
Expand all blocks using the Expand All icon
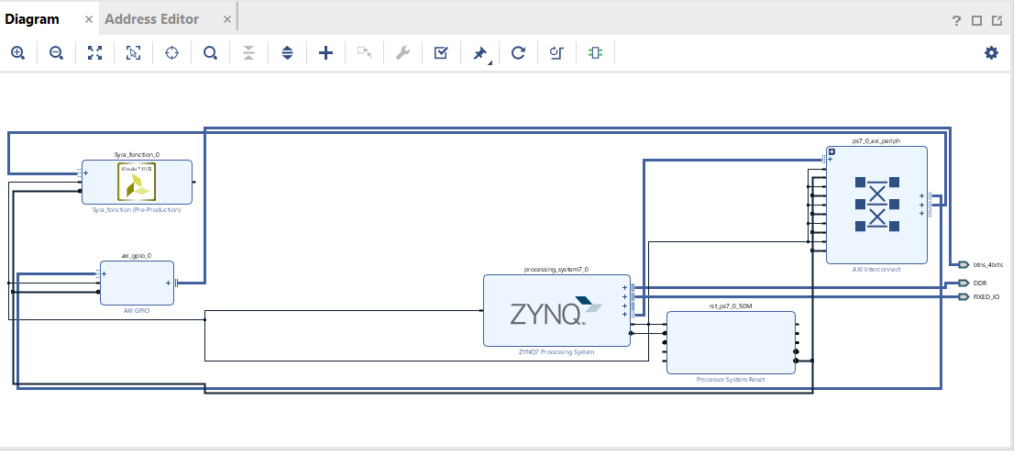(x=287, y=53)
